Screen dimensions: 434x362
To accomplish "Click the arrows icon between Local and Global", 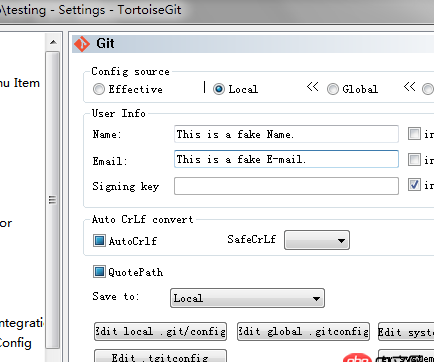I will (x=312, y=87).
